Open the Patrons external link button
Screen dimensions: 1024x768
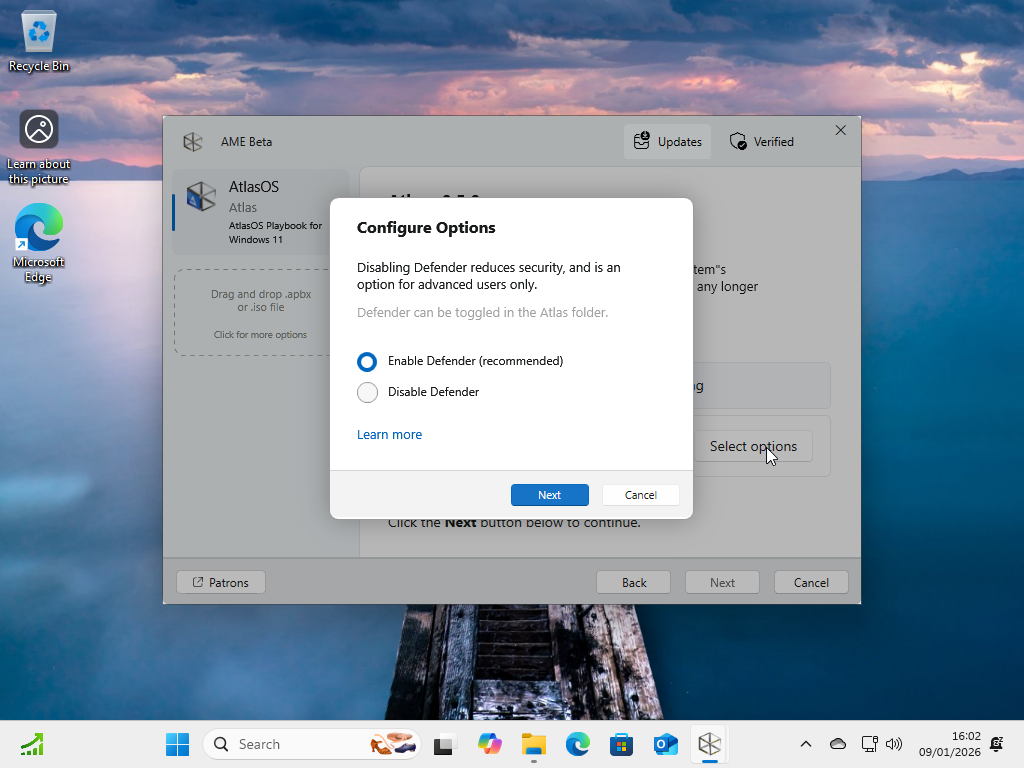pyautogui.click(x=221, y=583)
